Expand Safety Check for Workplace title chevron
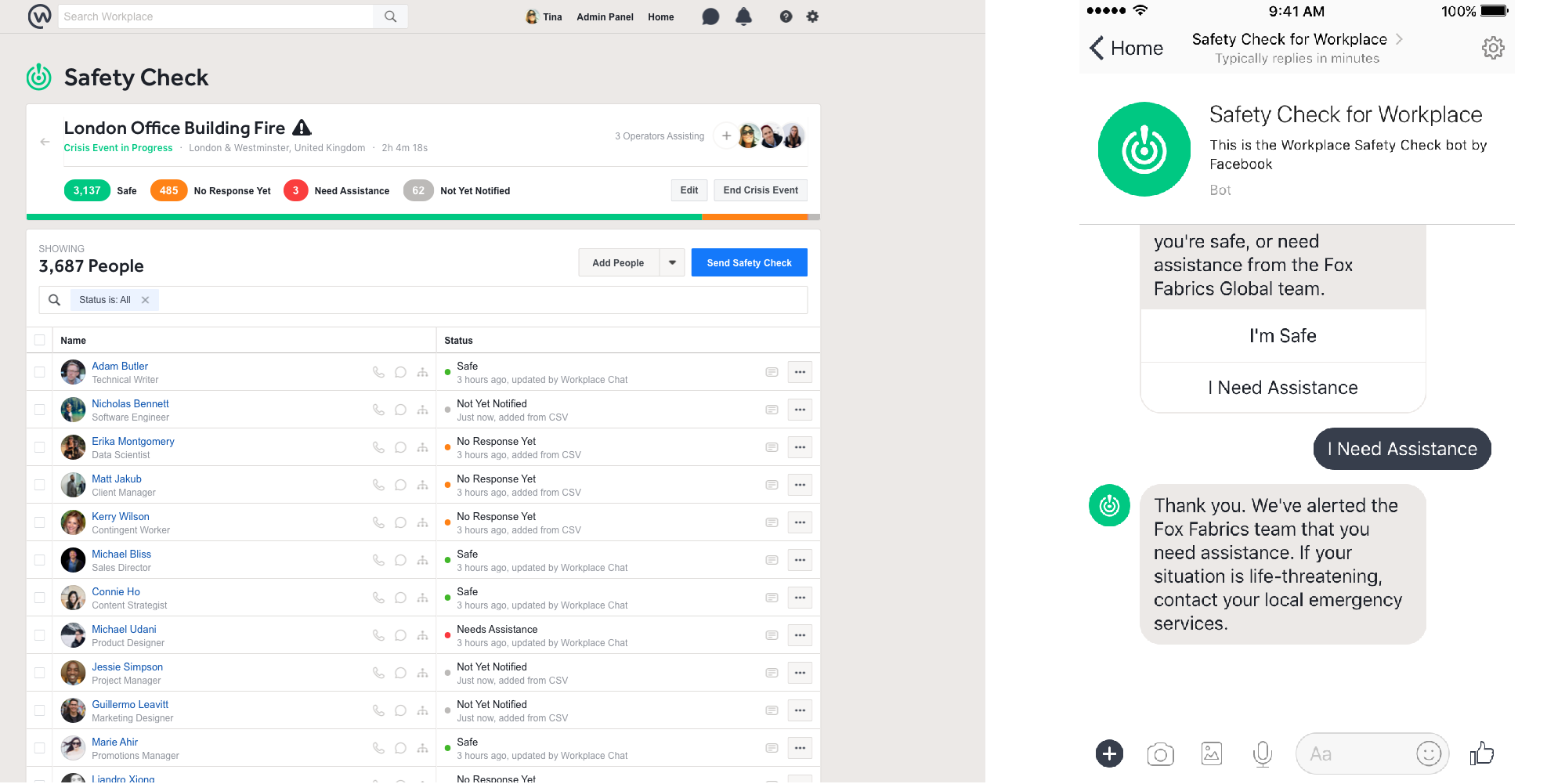 (x=1399, y=39)
